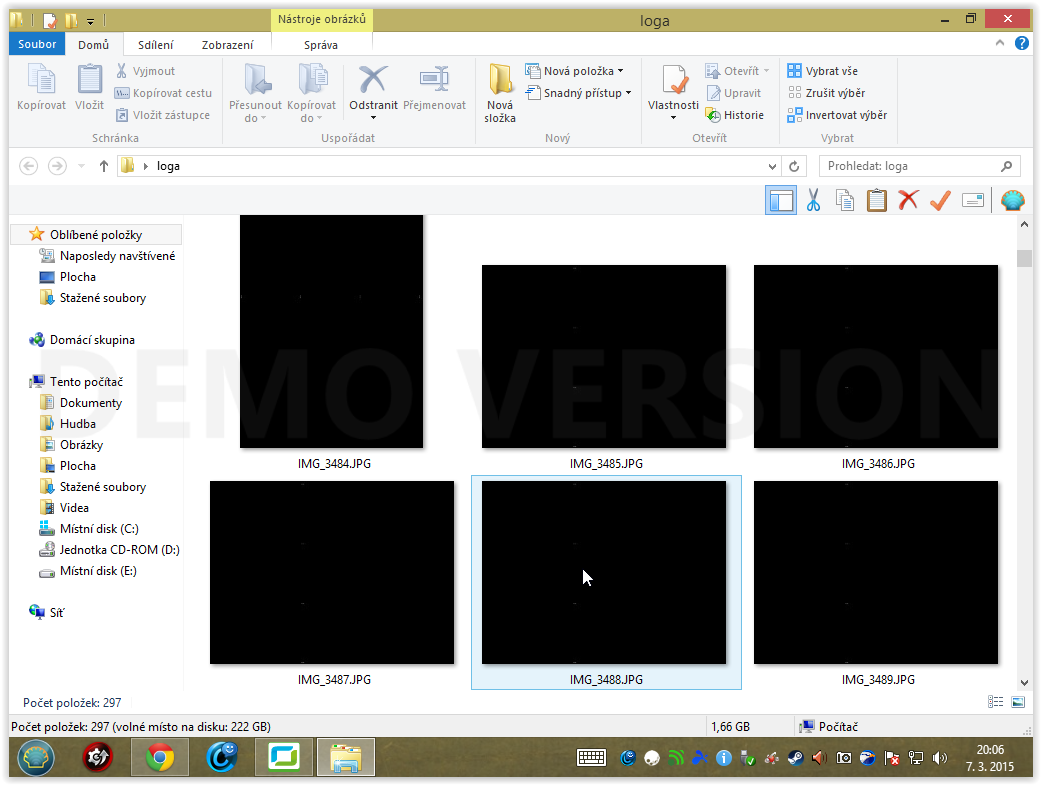Viewport: 1041px width, 785px height.
Task: Click the Vložit clipboard icon
Action: 89,86
